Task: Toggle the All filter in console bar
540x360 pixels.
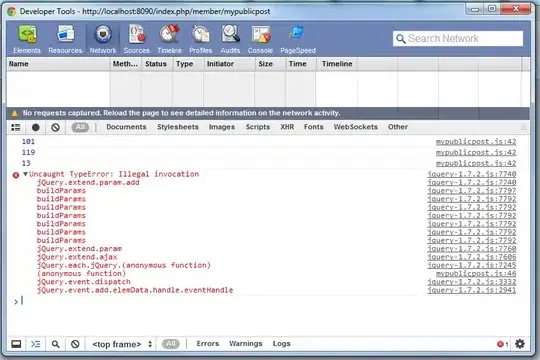Action: 171,344
